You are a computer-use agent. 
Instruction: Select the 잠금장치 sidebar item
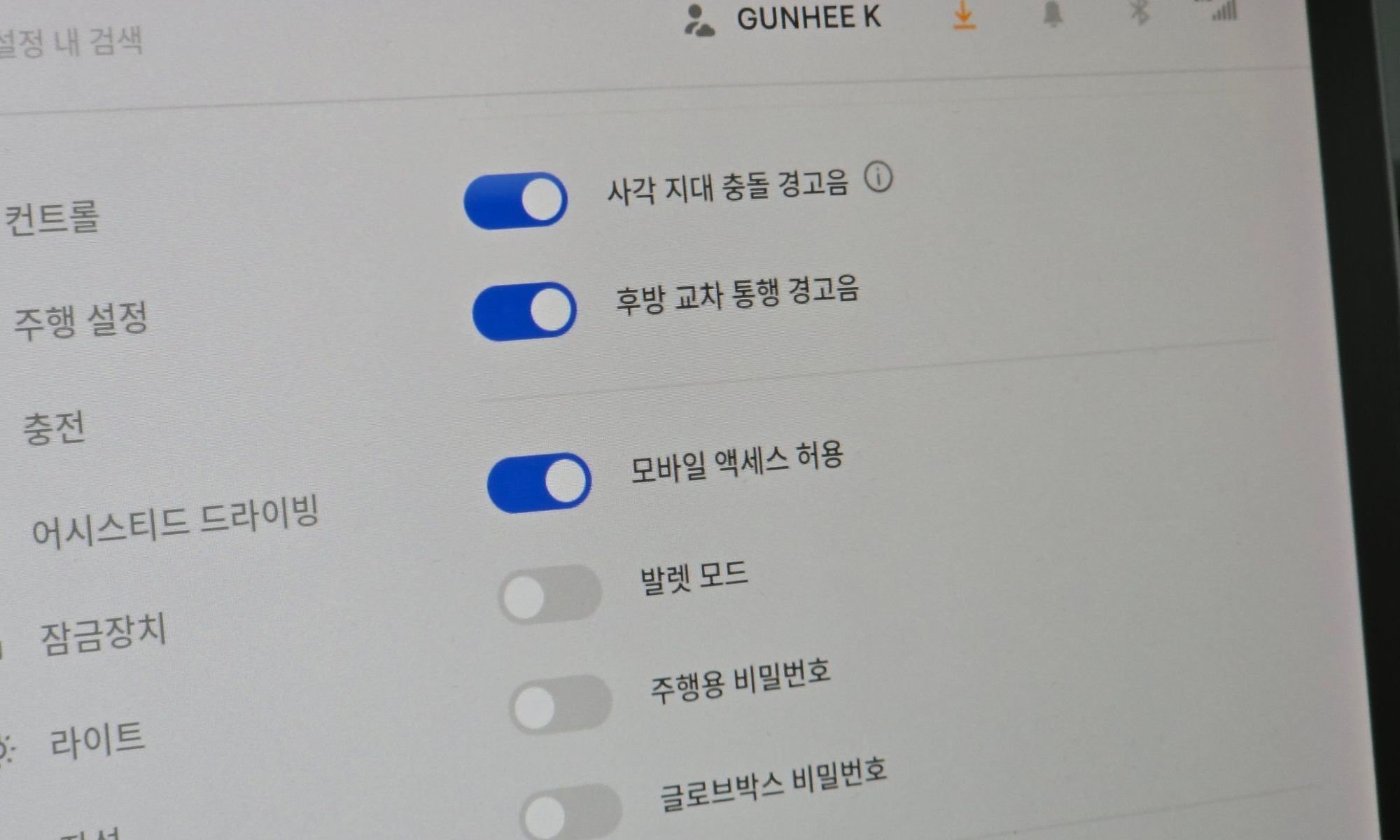point(104,634)
